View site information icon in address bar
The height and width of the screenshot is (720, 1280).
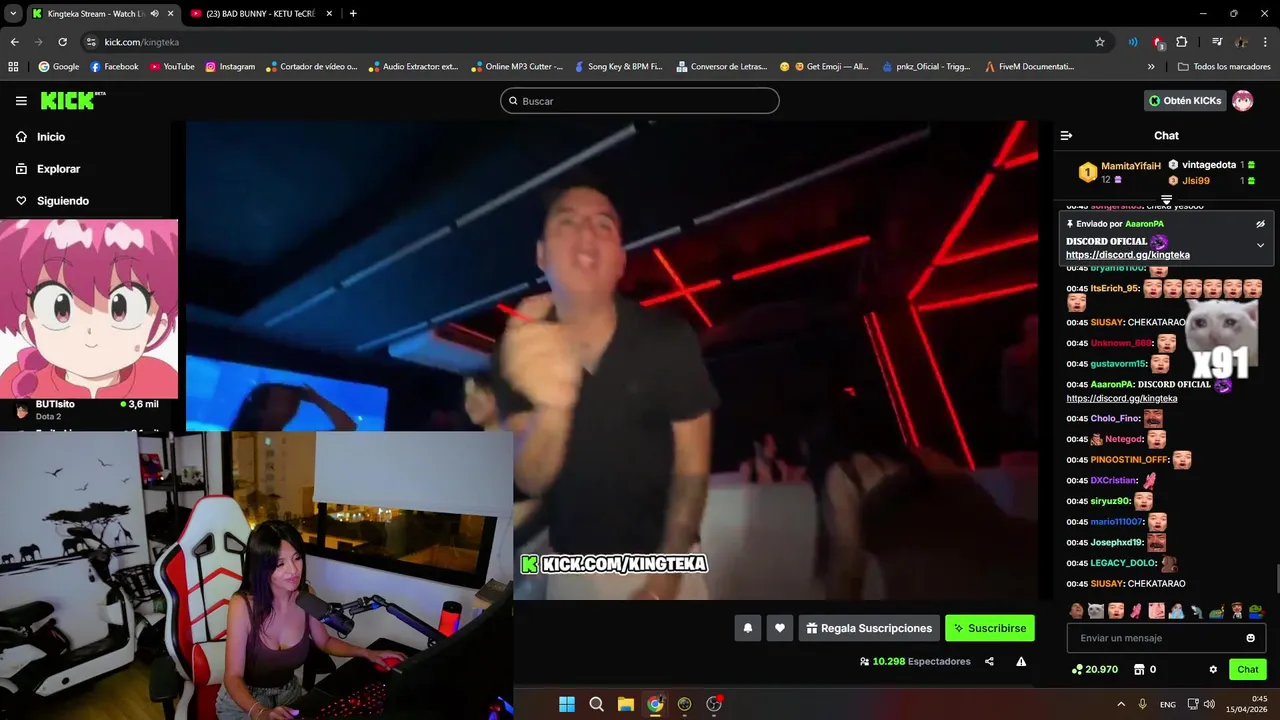(x=91, y=42)
